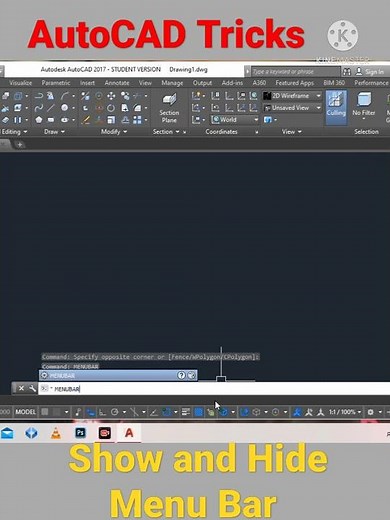
Task: Open VLC media player from taskbar
Action: coord(56,433)
